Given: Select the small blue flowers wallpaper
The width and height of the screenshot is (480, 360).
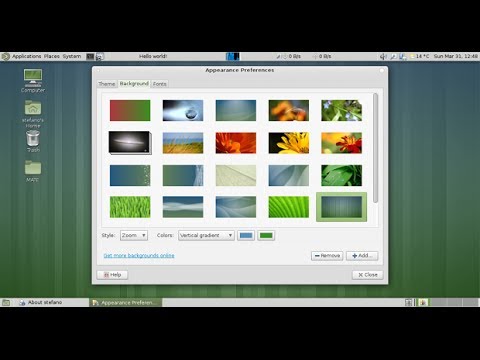Looking at the screenshot, I should pyautogui.click(x=341, y=110).
